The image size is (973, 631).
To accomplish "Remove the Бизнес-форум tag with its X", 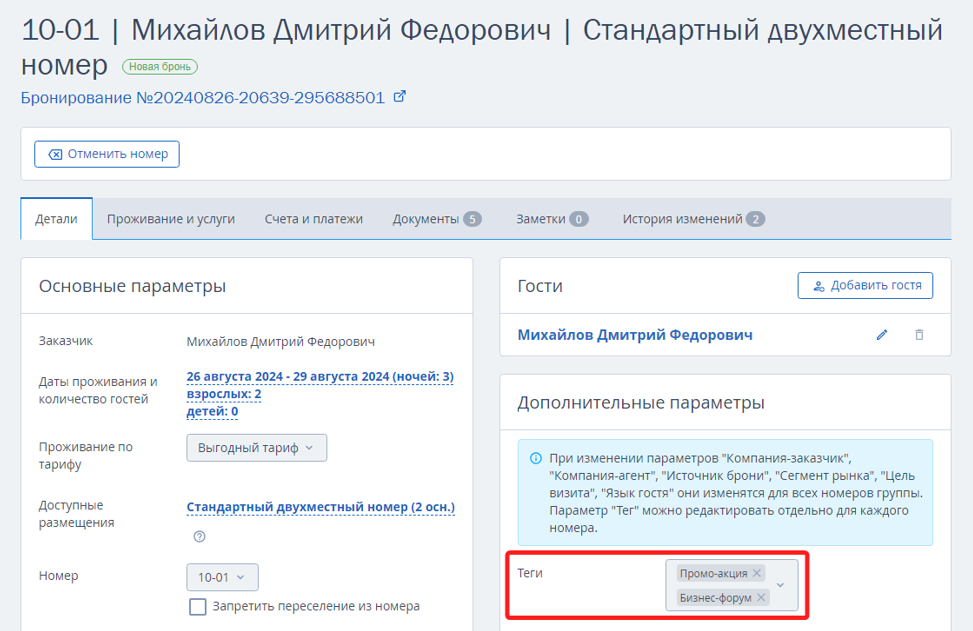I will [761, 597].
